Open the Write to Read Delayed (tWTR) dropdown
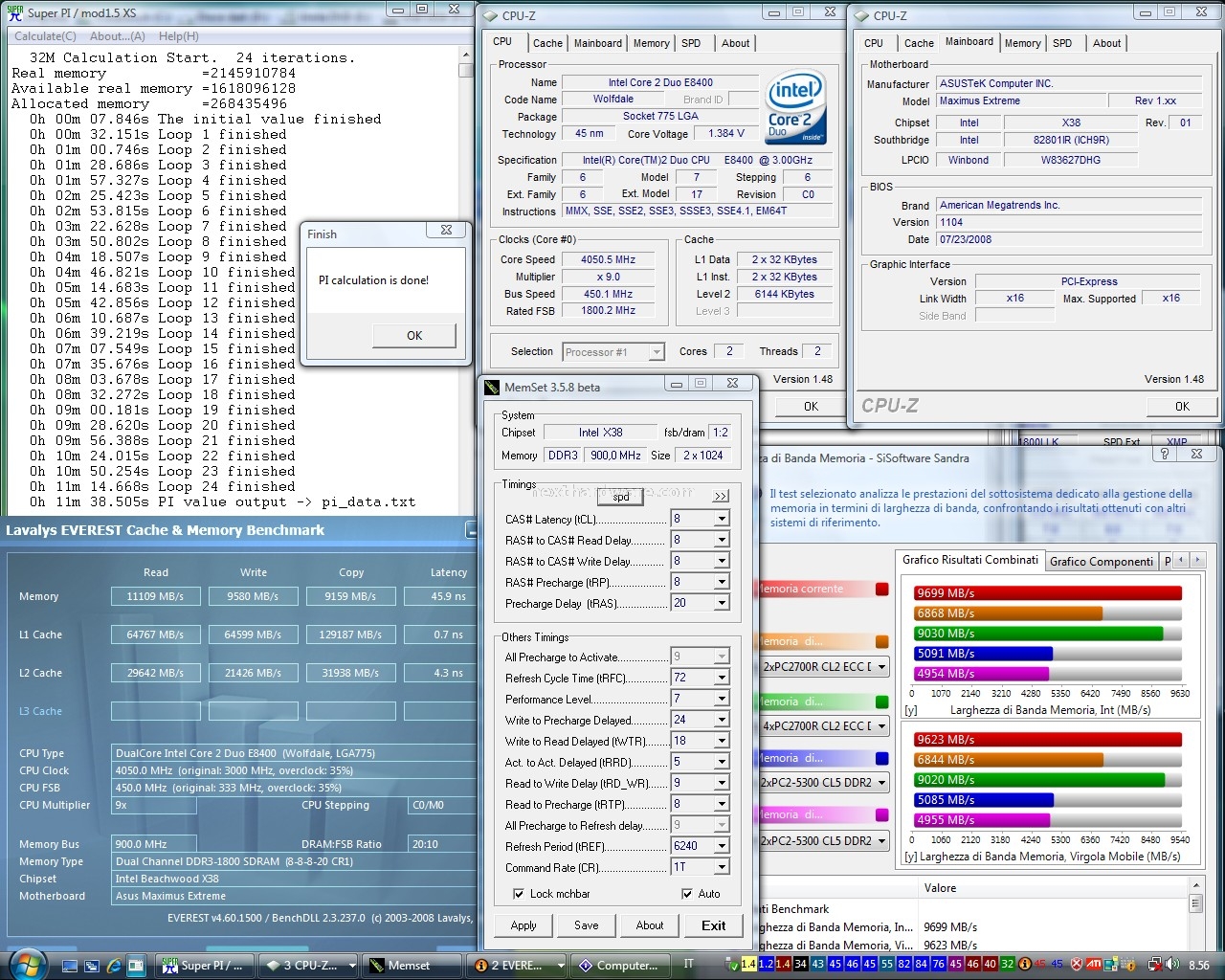Viewport: 1225px width, 980px height. 722,741
